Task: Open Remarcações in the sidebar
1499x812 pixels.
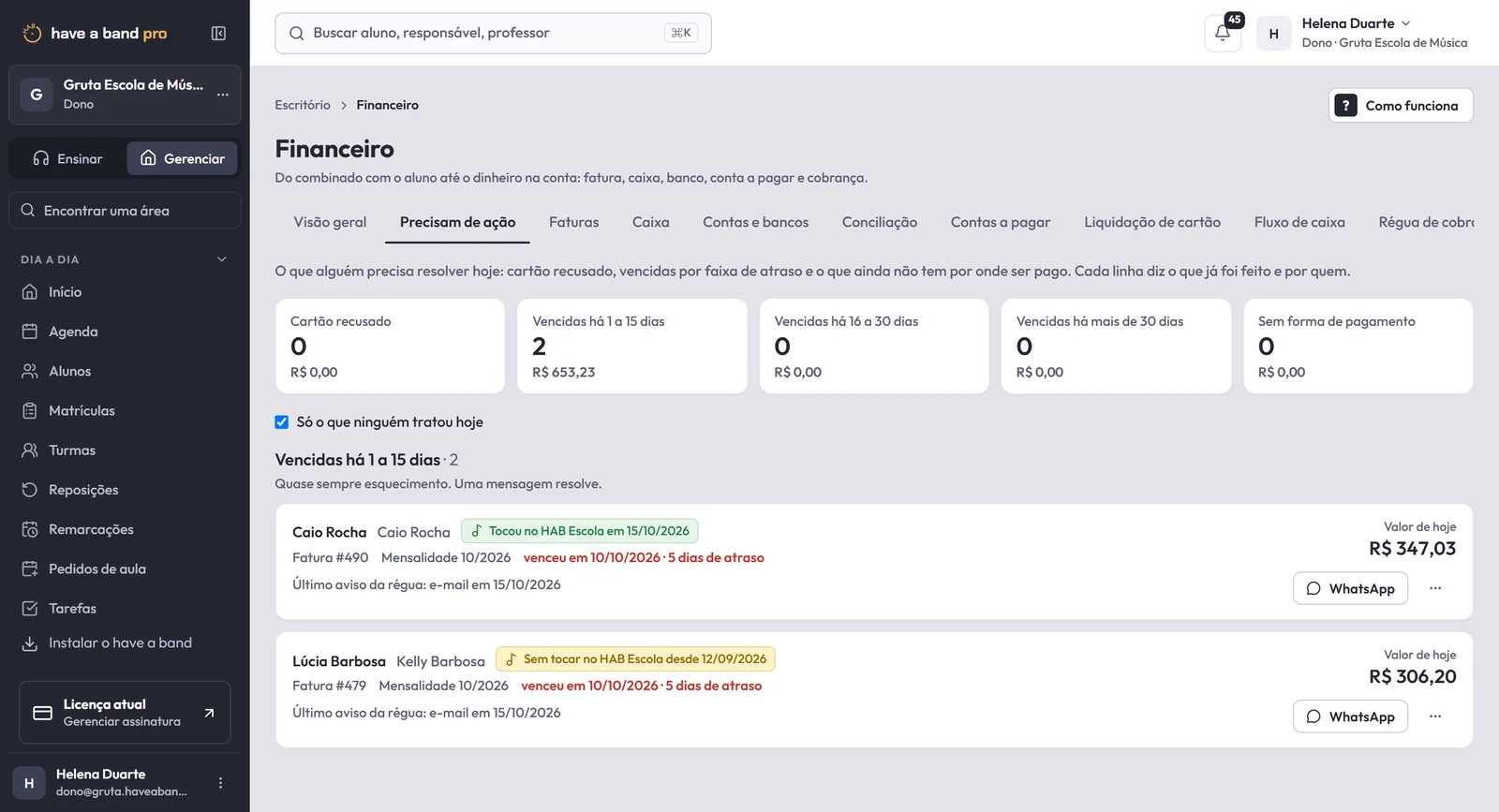Action: [125, 529]
